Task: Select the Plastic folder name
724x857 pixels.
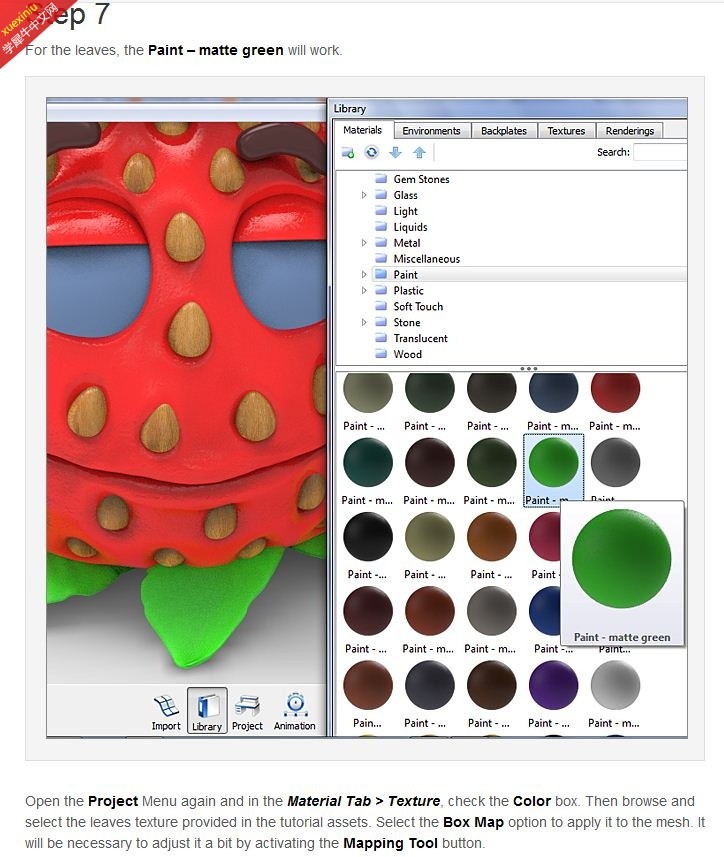Action: pyautogui.click(x=409, y=290)
